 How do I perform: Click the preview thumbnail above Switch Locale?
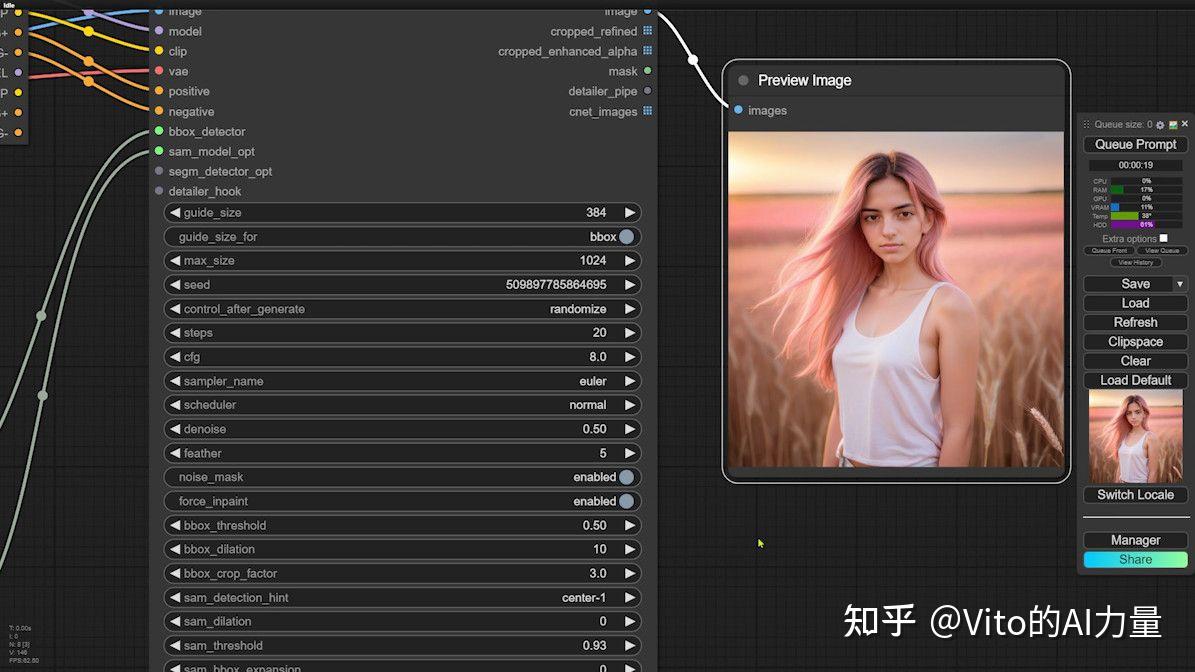(1135, 437)
